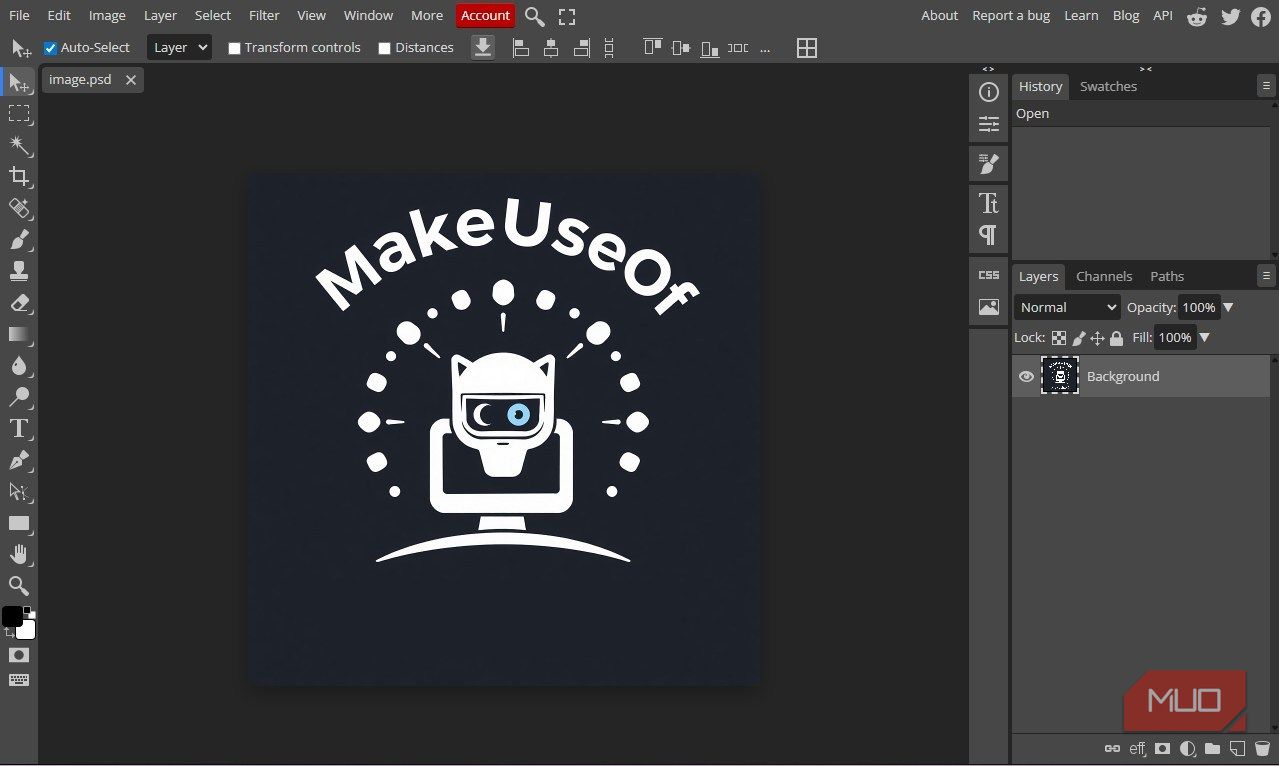Select the Zoom tool in toolbar
This screenshot has width=1279, height=766.
(19, 586)
